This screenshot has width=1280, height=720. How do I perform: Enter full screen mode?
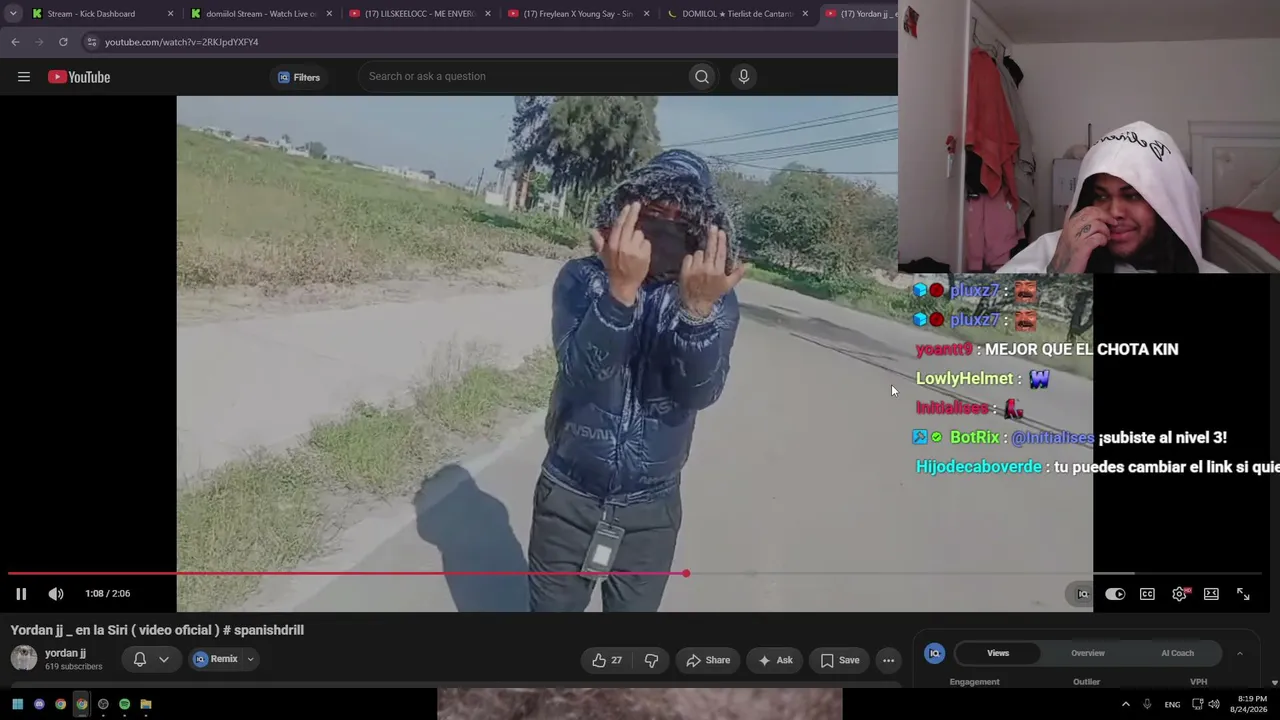pos(1243,594)
